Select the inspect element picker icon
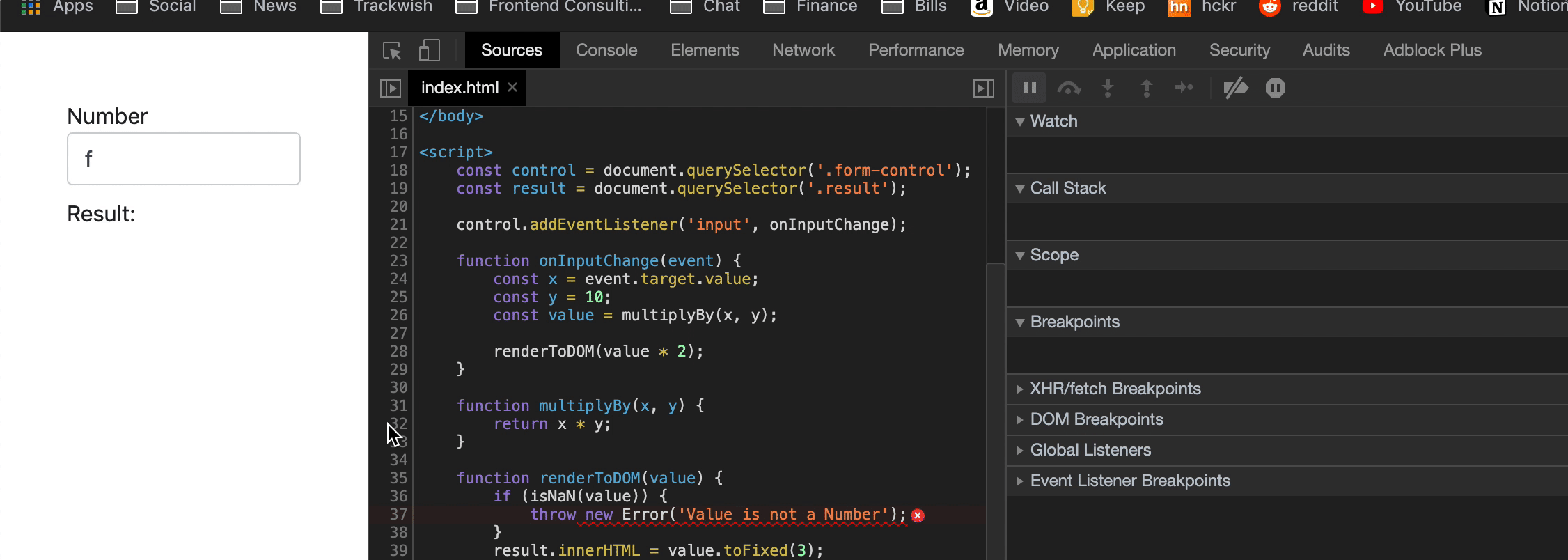Viewport: 1568px width, 560px height. (392, 50)
